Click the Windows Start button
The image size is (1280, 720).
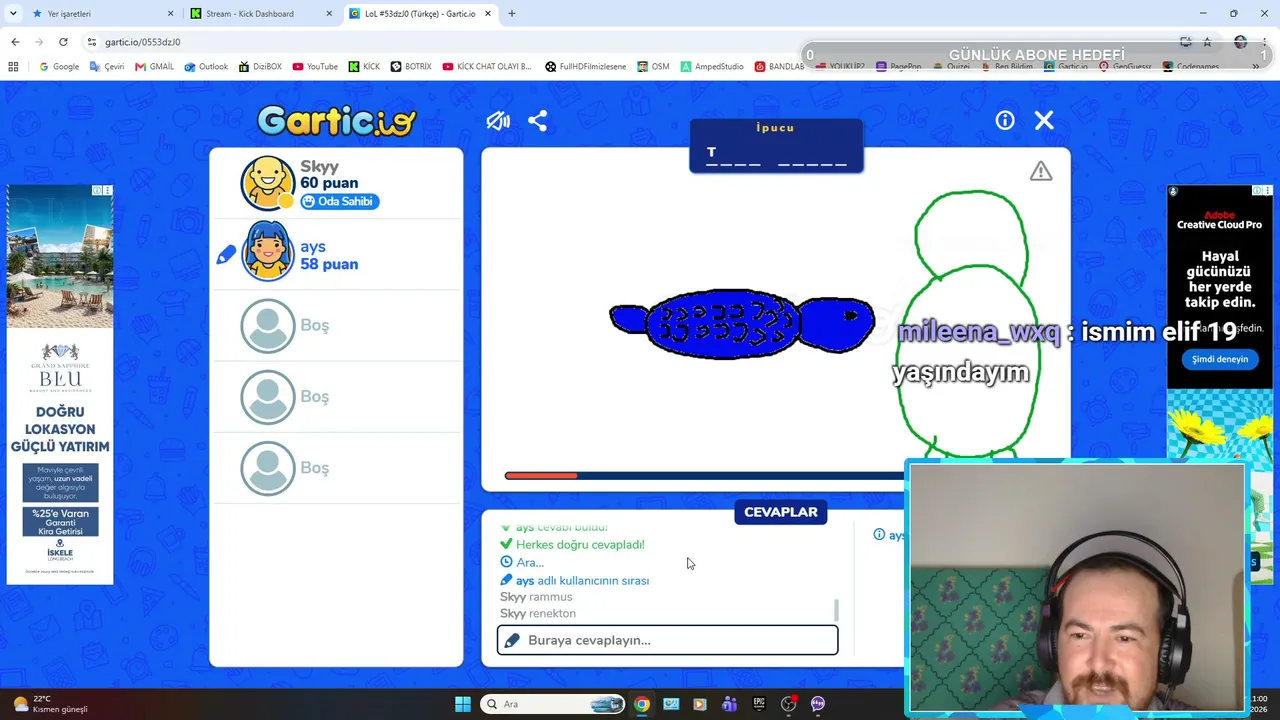463,704
